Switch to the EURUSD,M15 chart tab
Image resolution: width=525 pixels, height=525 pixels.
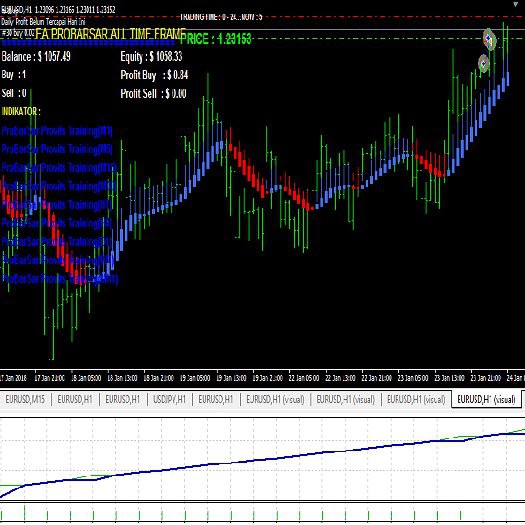(25, 399)
